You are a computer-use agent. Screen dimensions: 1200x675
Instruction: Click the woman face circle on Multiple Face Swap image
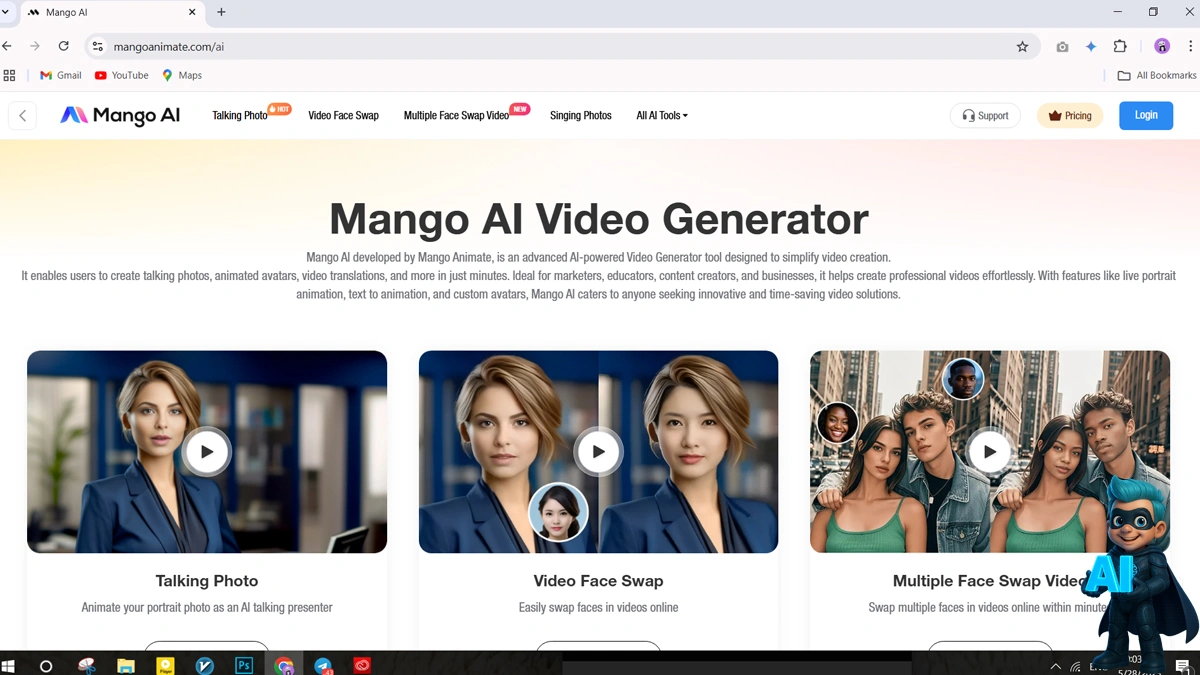838,422
